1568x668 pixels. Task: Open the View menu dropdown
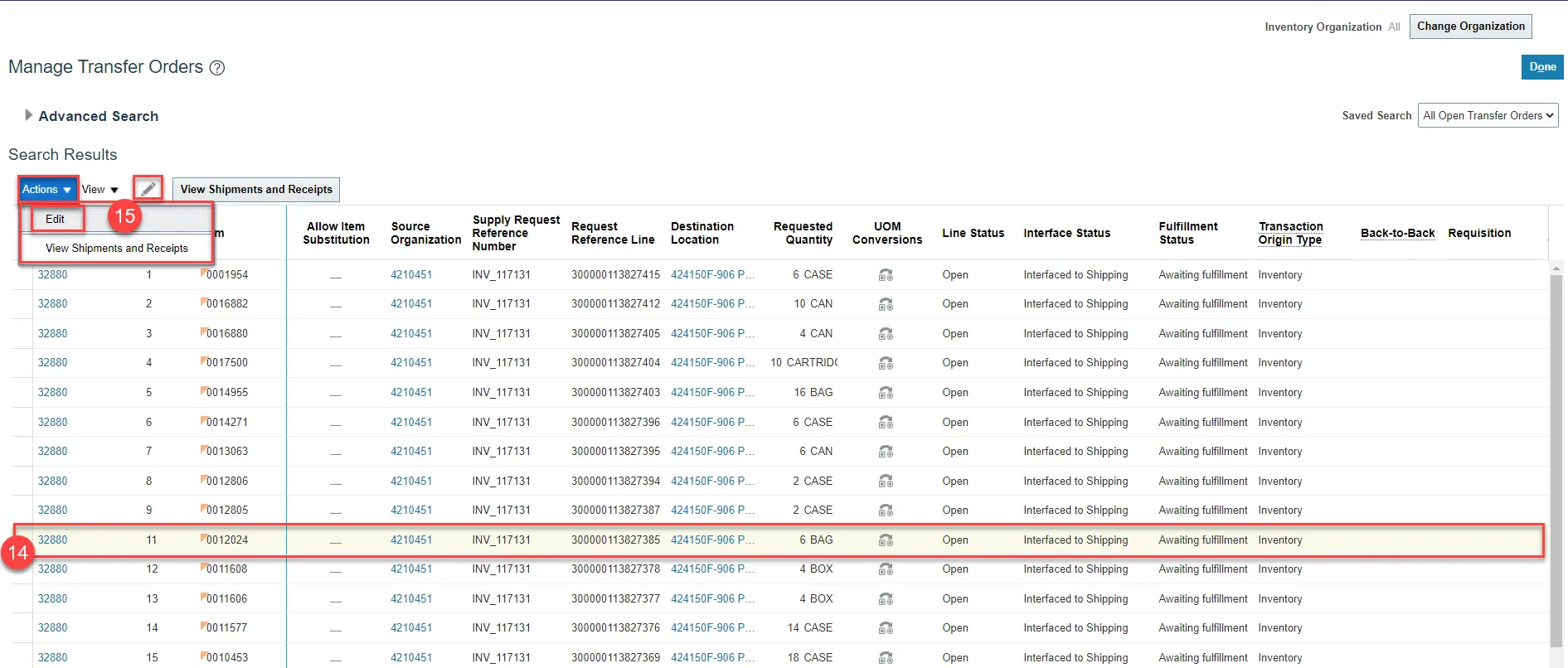pyautogui.click(x=100, y=190)
